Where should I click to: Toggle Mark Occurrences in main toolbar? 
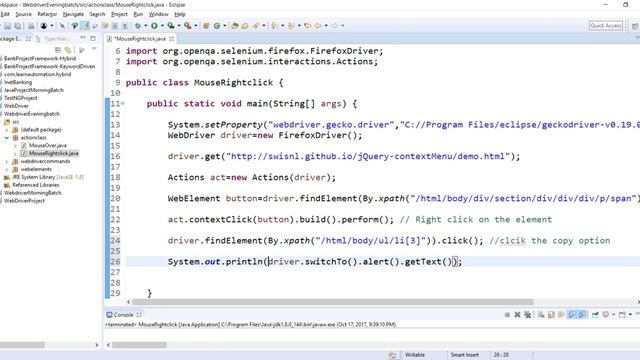(x=85, y=26)
